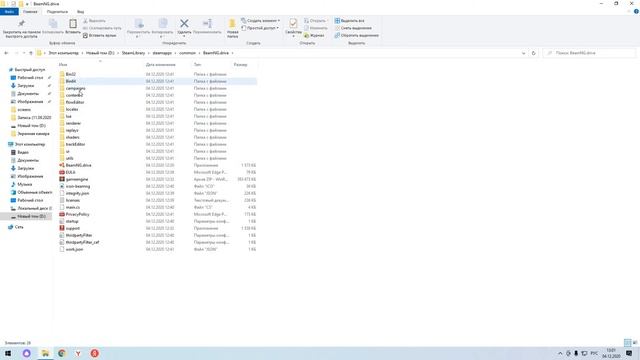Show hidden system tray icons chevron
The image size is (640, 360).
pos(560,353)
